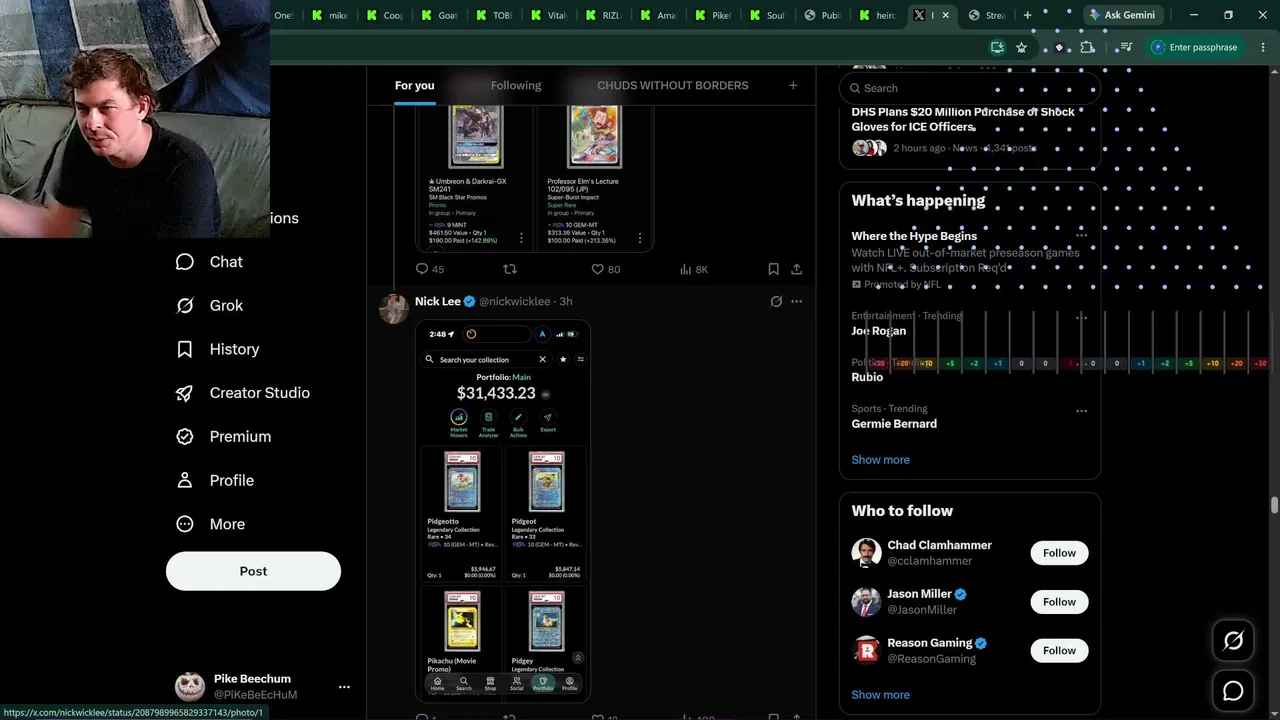Bookmark this page with the star icon
Image resolution: width=1280 pixels, height=720 pixels.
point(1021,47)
